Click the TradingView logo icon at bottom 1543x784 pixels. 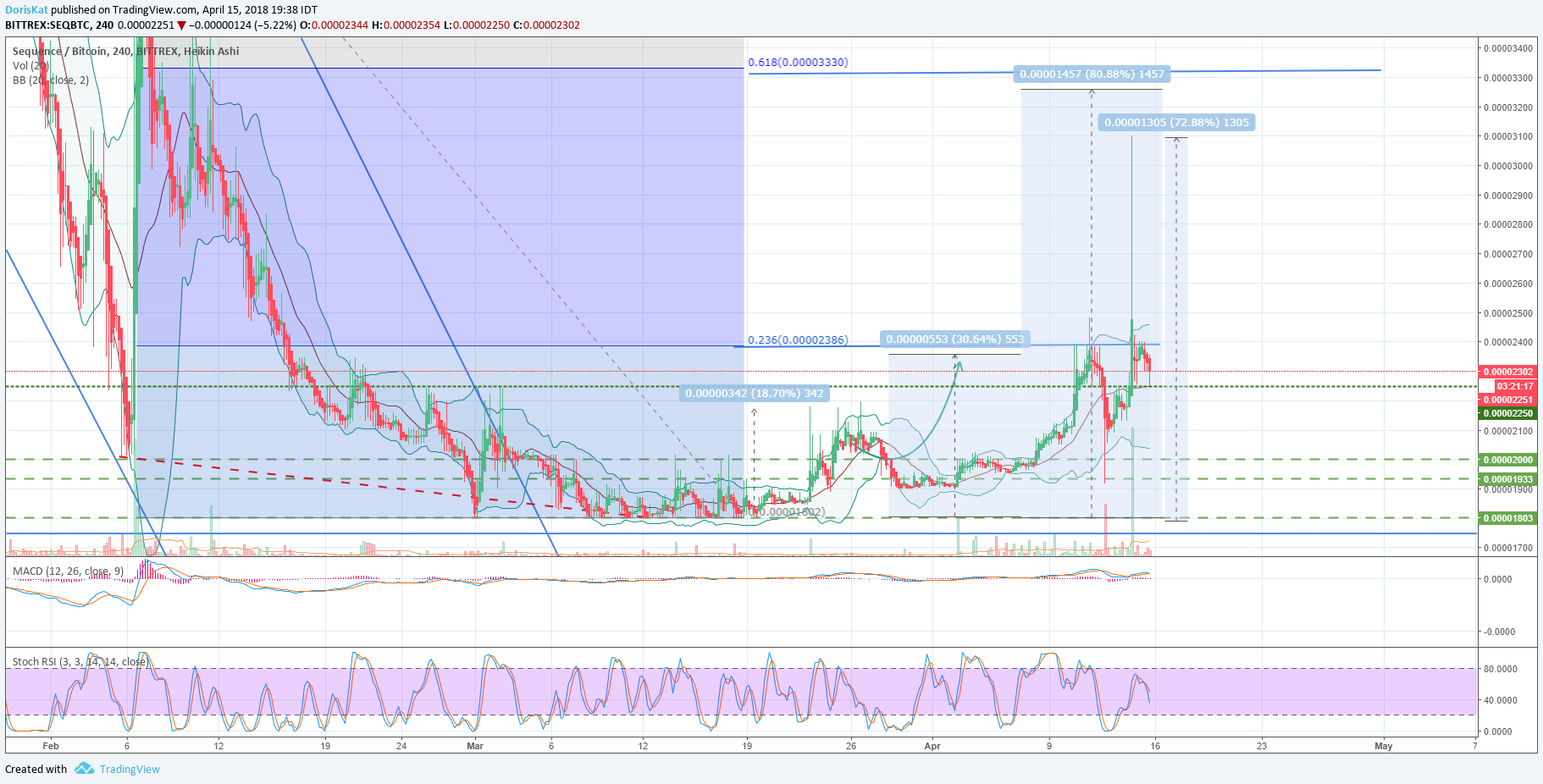pyautogui.click(x=84, y=769)
